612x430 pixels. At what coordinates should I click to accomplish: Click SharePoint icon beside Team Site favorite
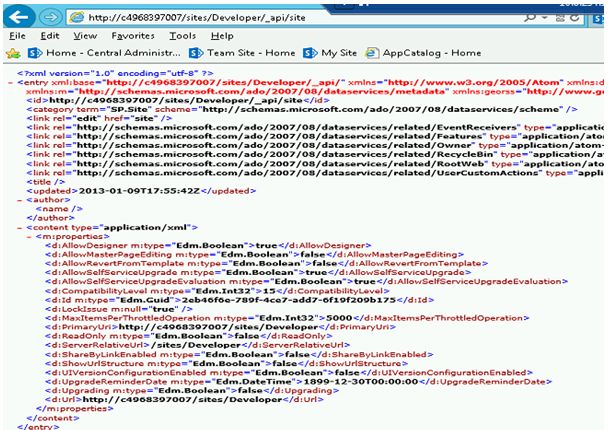[x=196, y=53]
